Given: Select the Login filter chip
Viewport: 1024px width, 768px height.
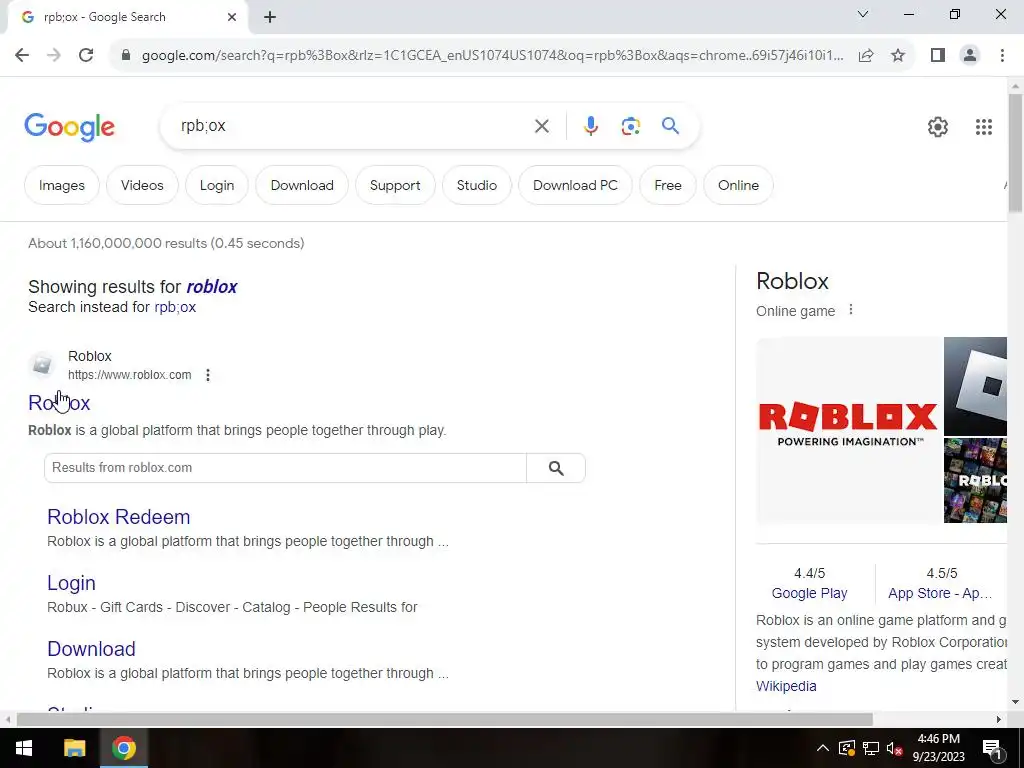Looking at the screenshot, I should pos(217,185).
